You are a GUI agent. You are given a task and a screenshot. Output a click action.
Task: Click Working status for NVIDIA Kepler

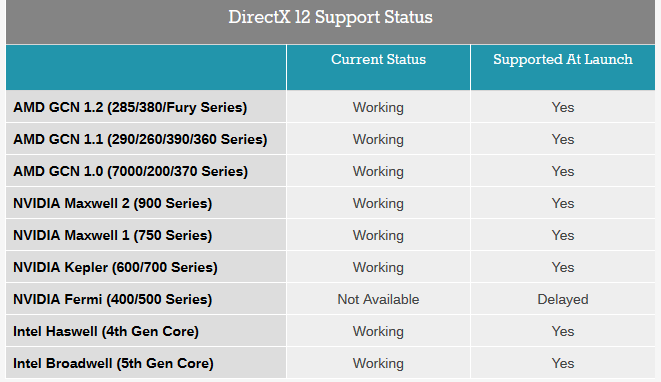coord(378,267)
